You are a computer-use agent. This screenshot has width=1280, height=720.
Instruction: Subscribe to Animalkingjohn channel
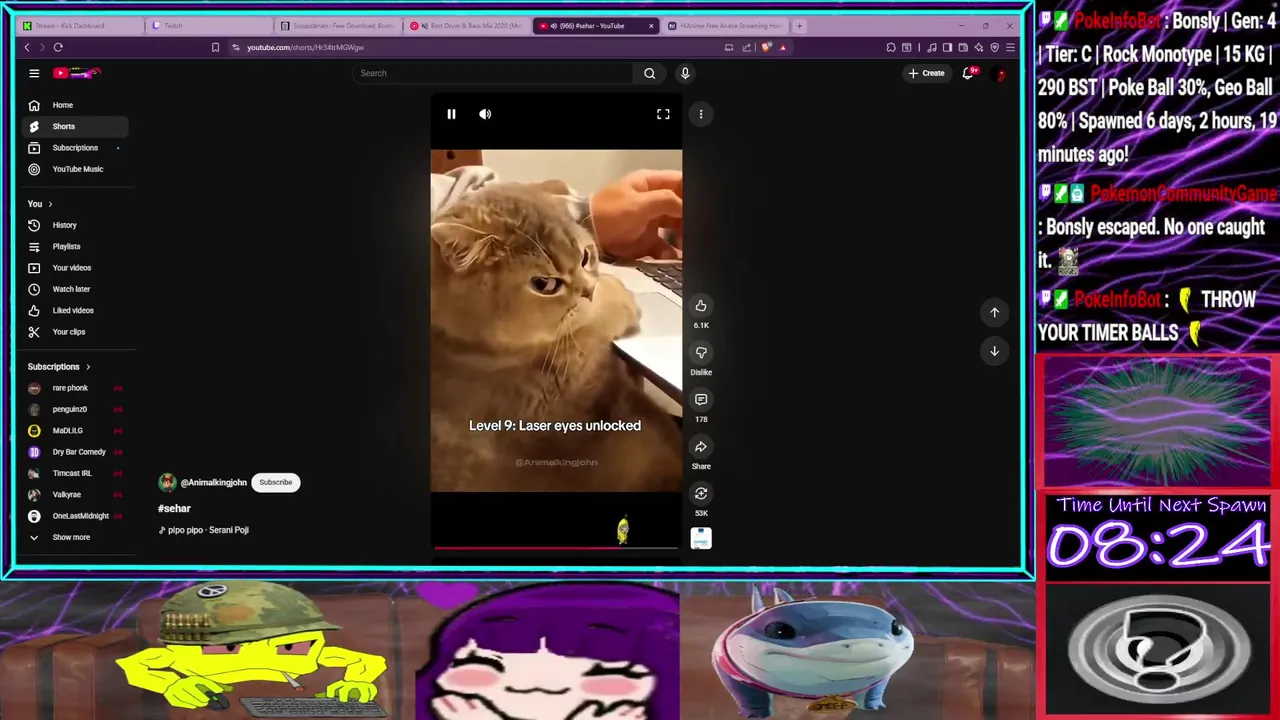click(x=276, y=482)
